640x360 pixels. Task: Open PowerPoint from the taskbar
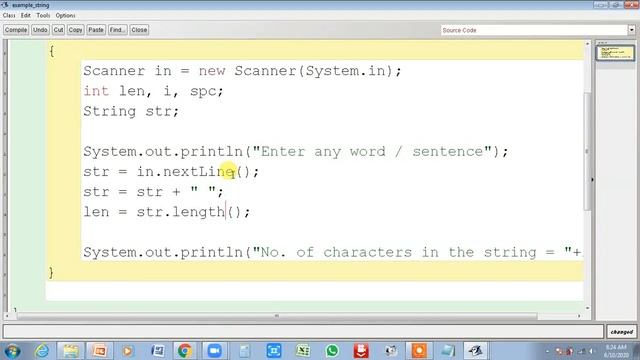[100, 351]
